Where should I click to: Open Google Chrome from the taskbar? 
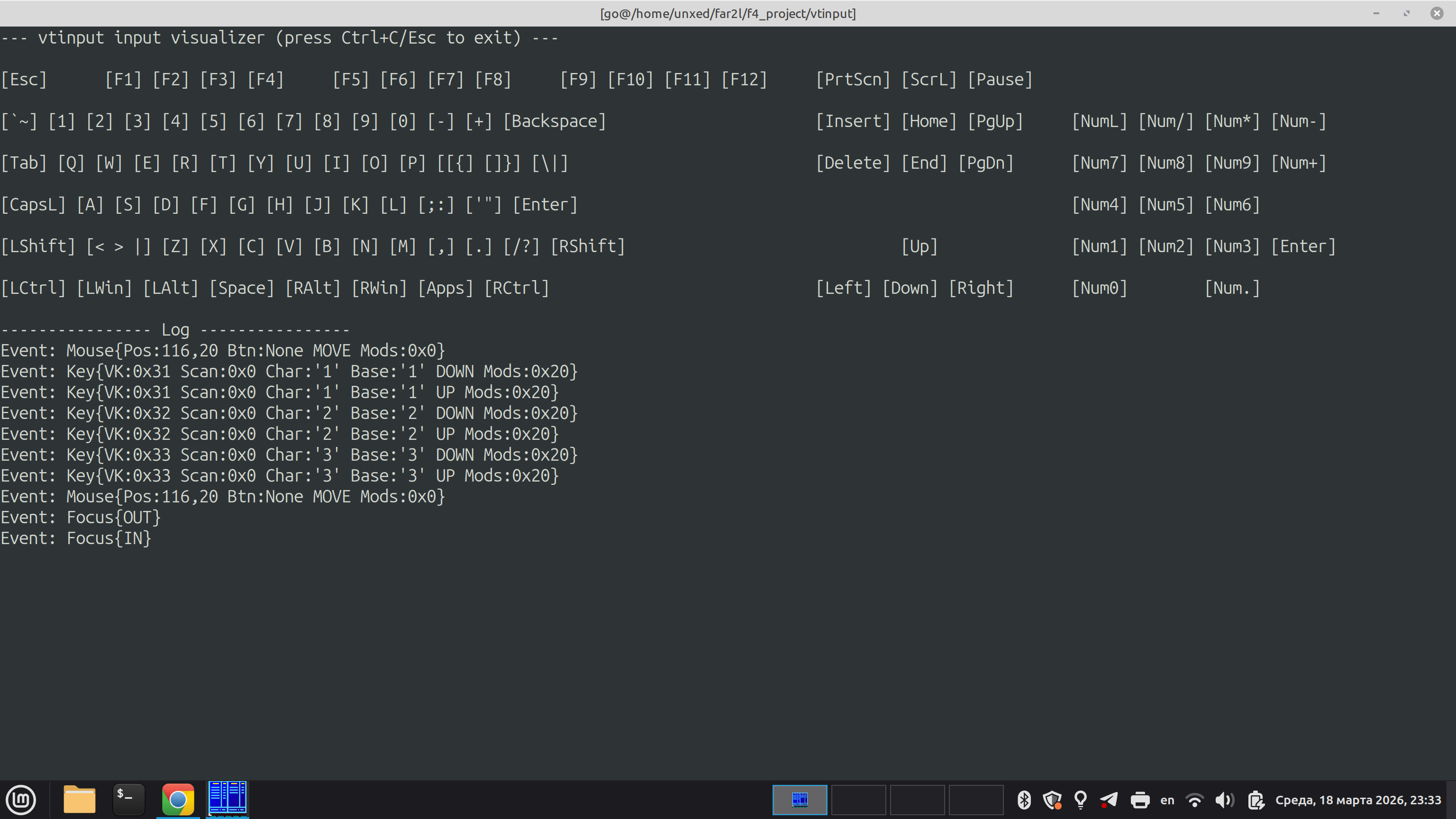click(x=178, y=800)
